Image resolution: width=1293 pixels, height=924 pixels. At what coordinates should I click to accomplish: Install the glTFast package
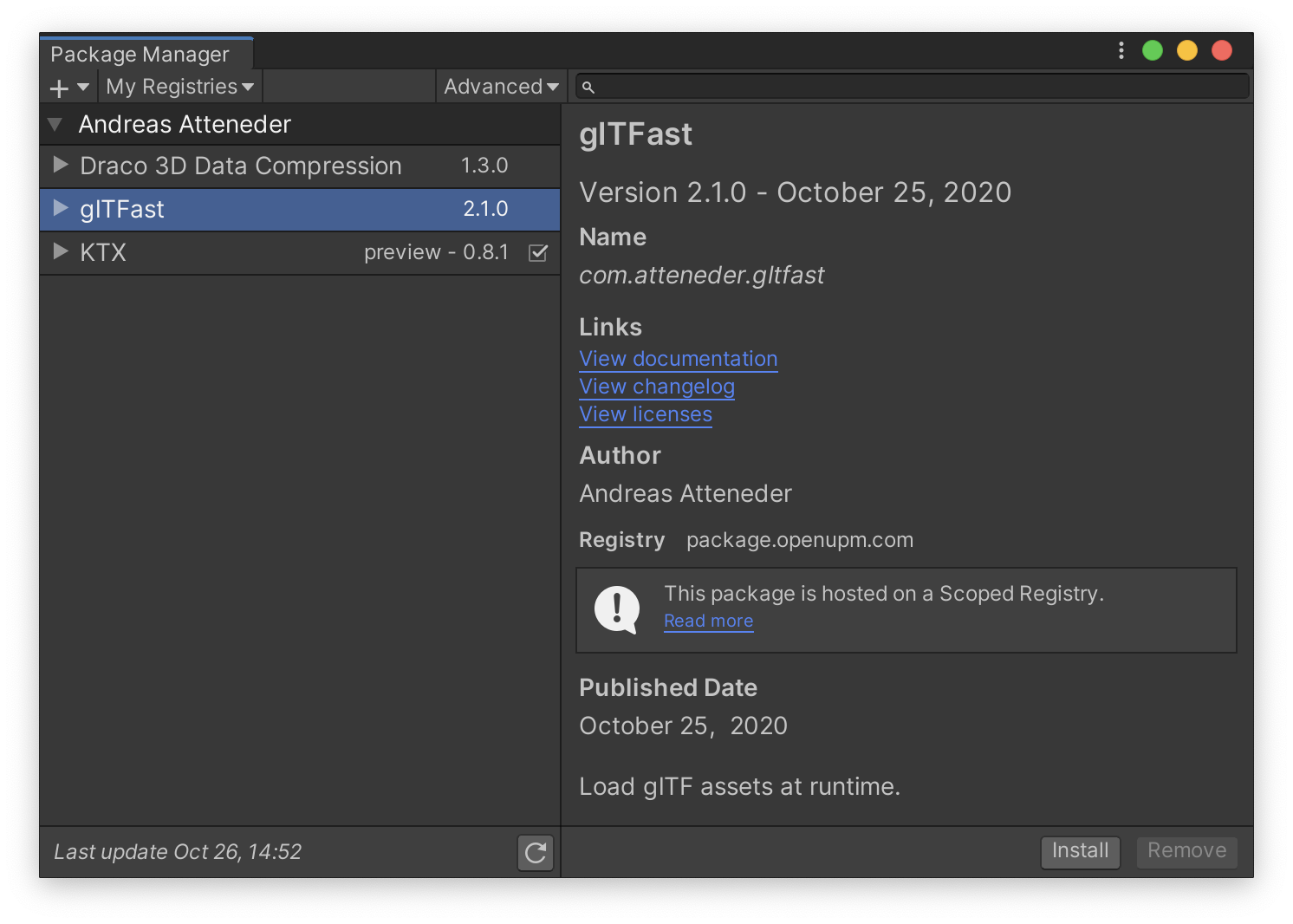click(x=1080, y=852)
